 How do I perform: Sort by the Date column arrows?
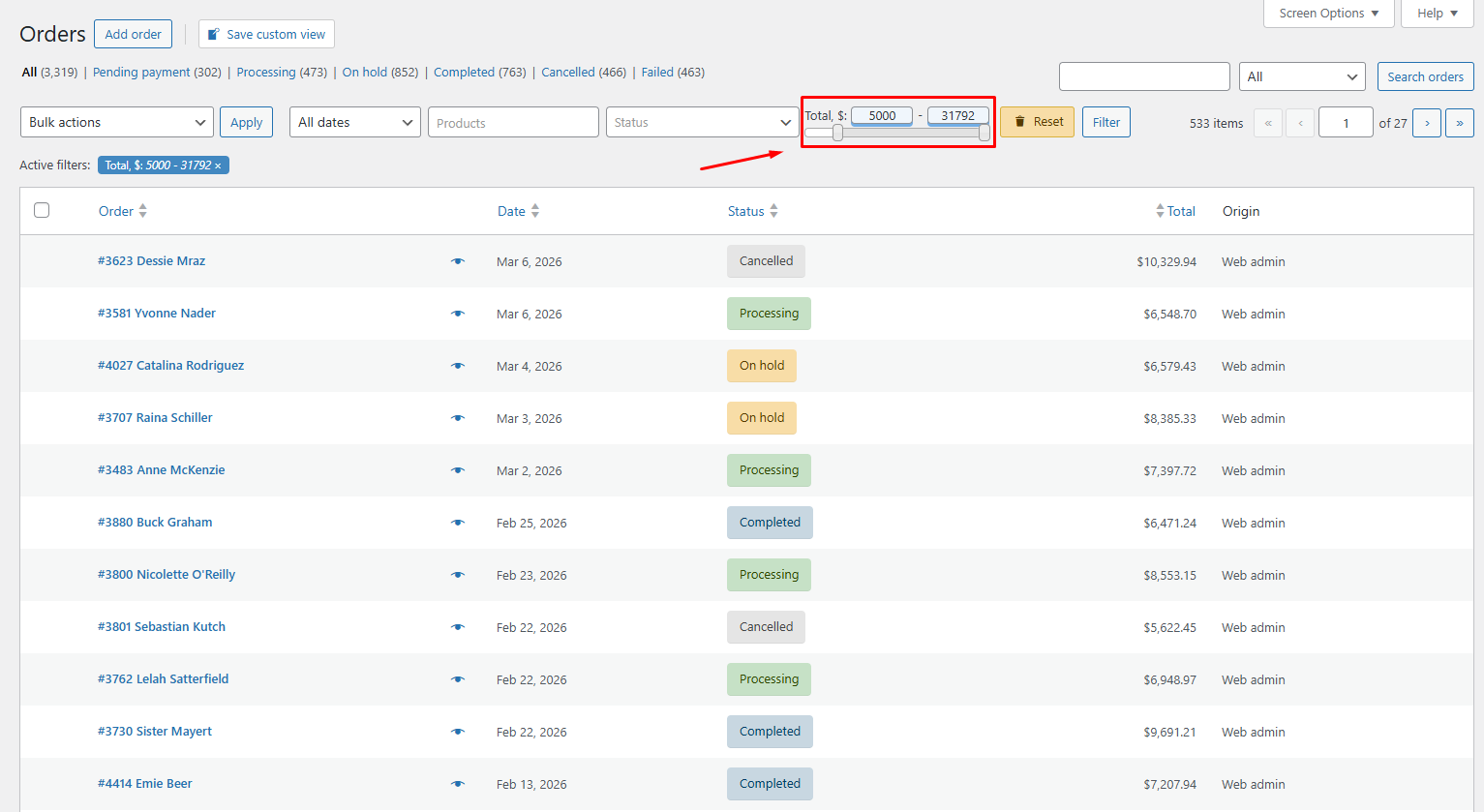click(x=535, y=211)
